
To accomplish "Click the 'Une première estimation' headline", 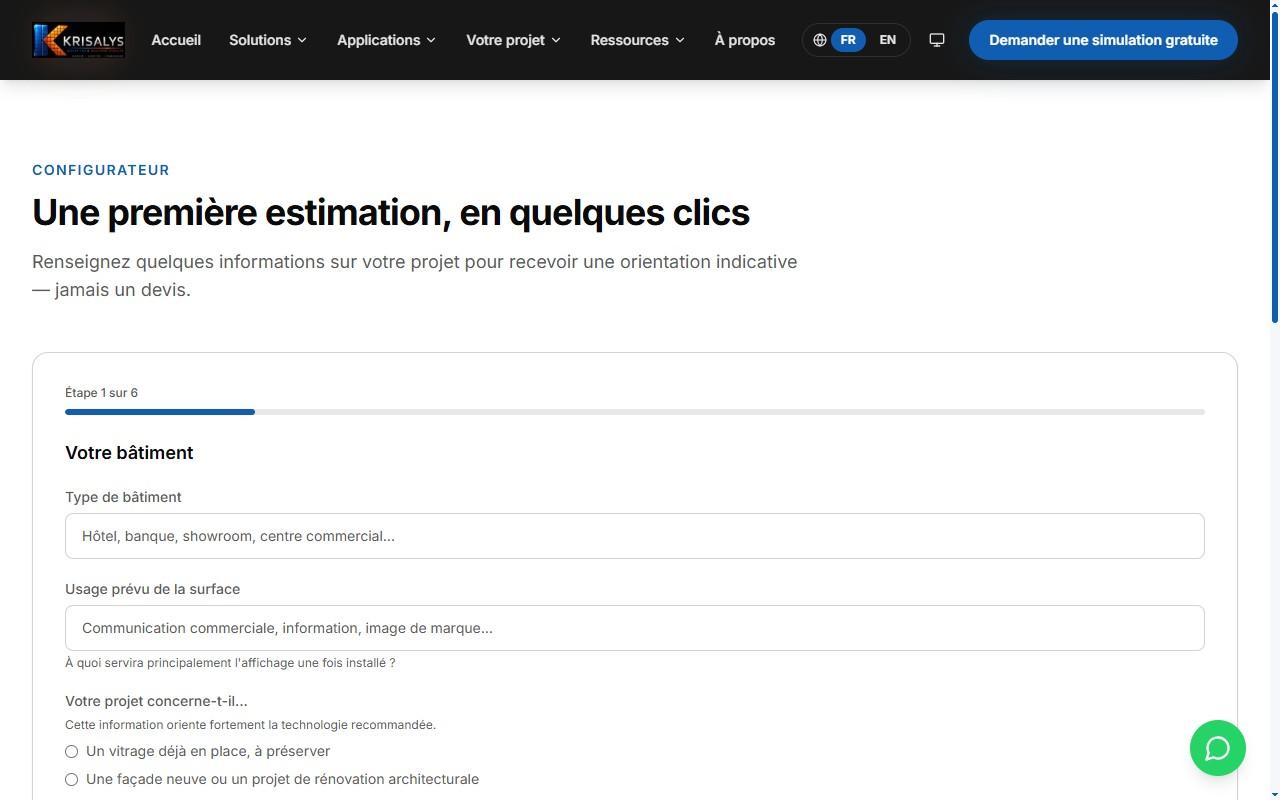I will (x=391, y=212).
